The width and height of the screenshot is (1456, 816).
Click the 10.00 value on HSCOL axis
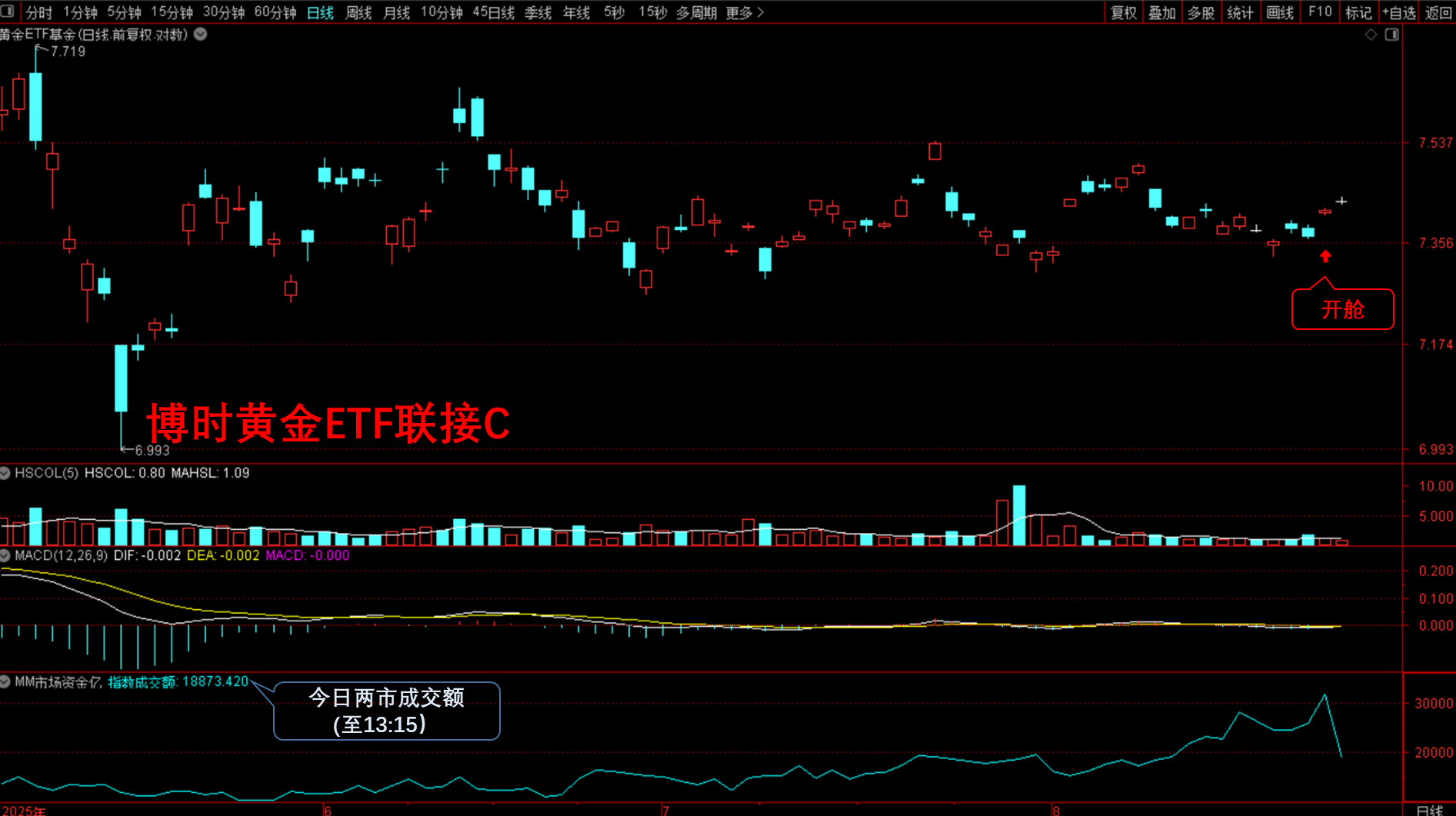click(1435, 486)
